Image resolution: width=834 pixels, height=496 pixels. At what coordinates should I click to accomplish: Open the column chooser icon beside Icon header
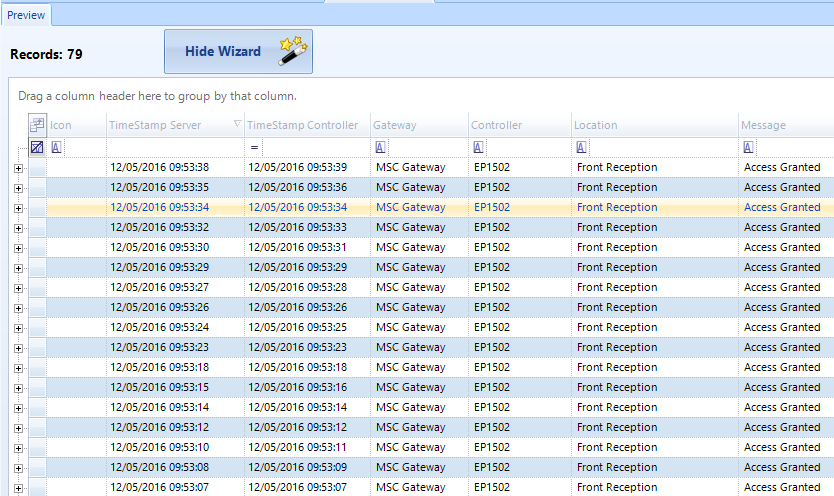pyautogui.click(x=37, y=125)
